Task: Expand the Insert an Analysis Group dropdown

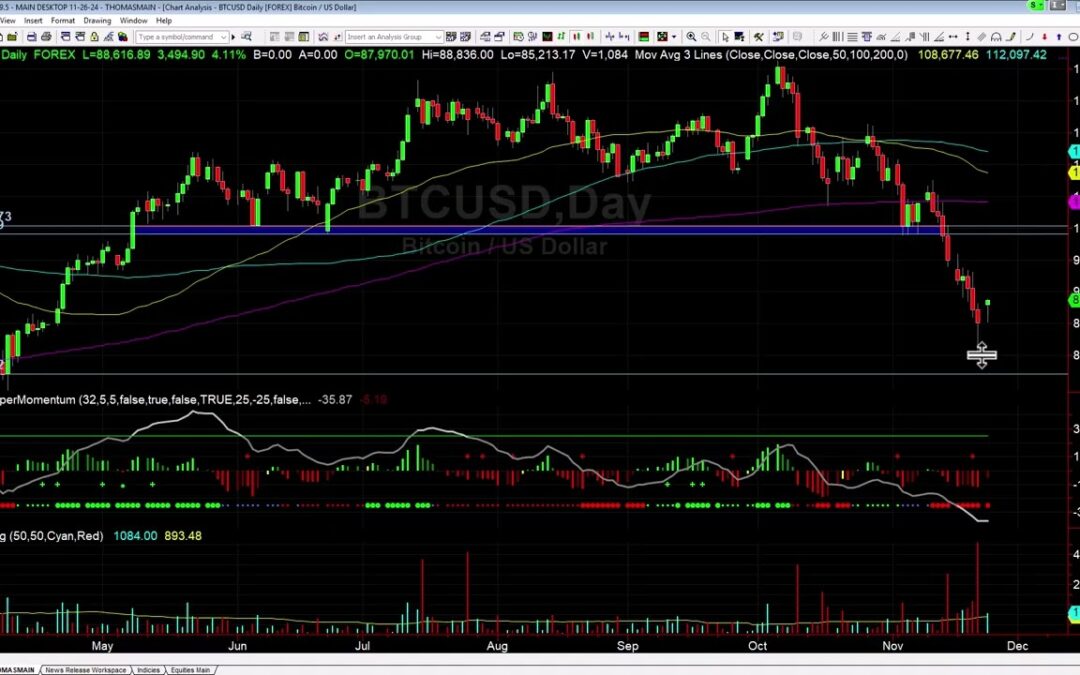Action: (438, 36)
